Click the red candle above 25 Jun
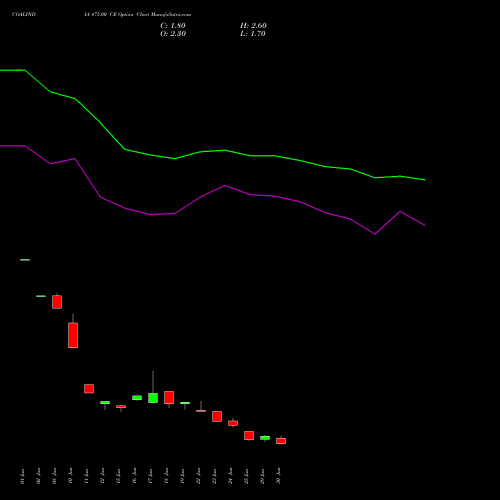500x500 pixels. coord(249,435)
